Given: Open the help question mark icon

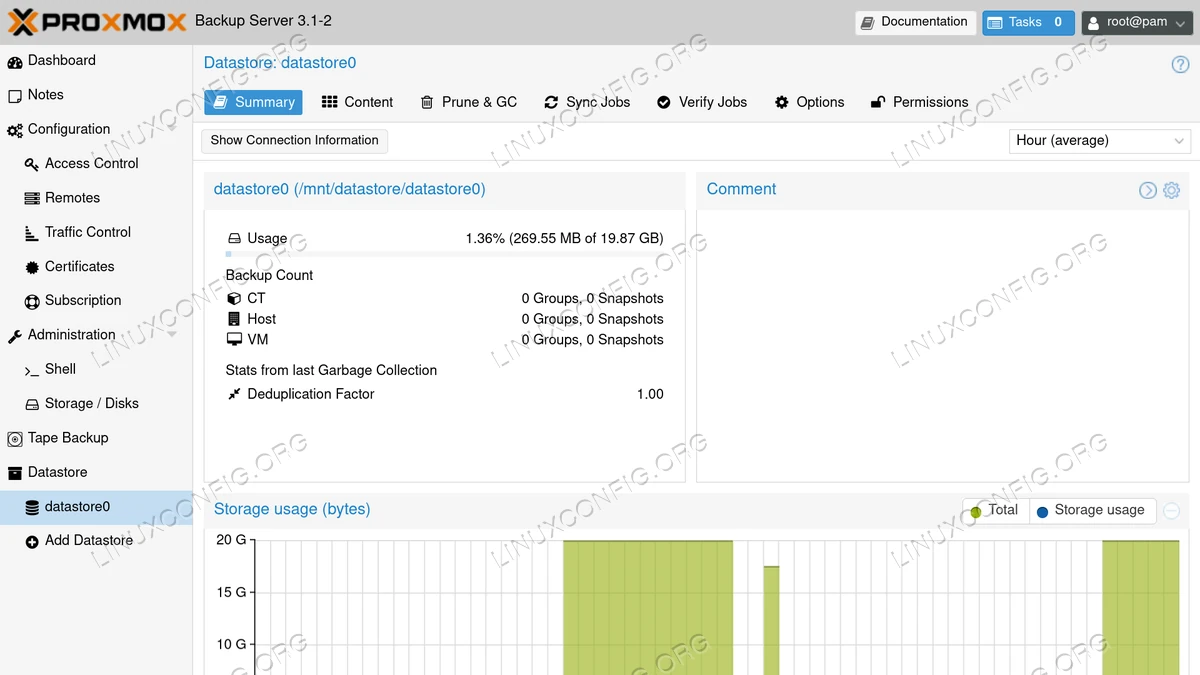Looking at the screenshot, I should coord(1180,64).
